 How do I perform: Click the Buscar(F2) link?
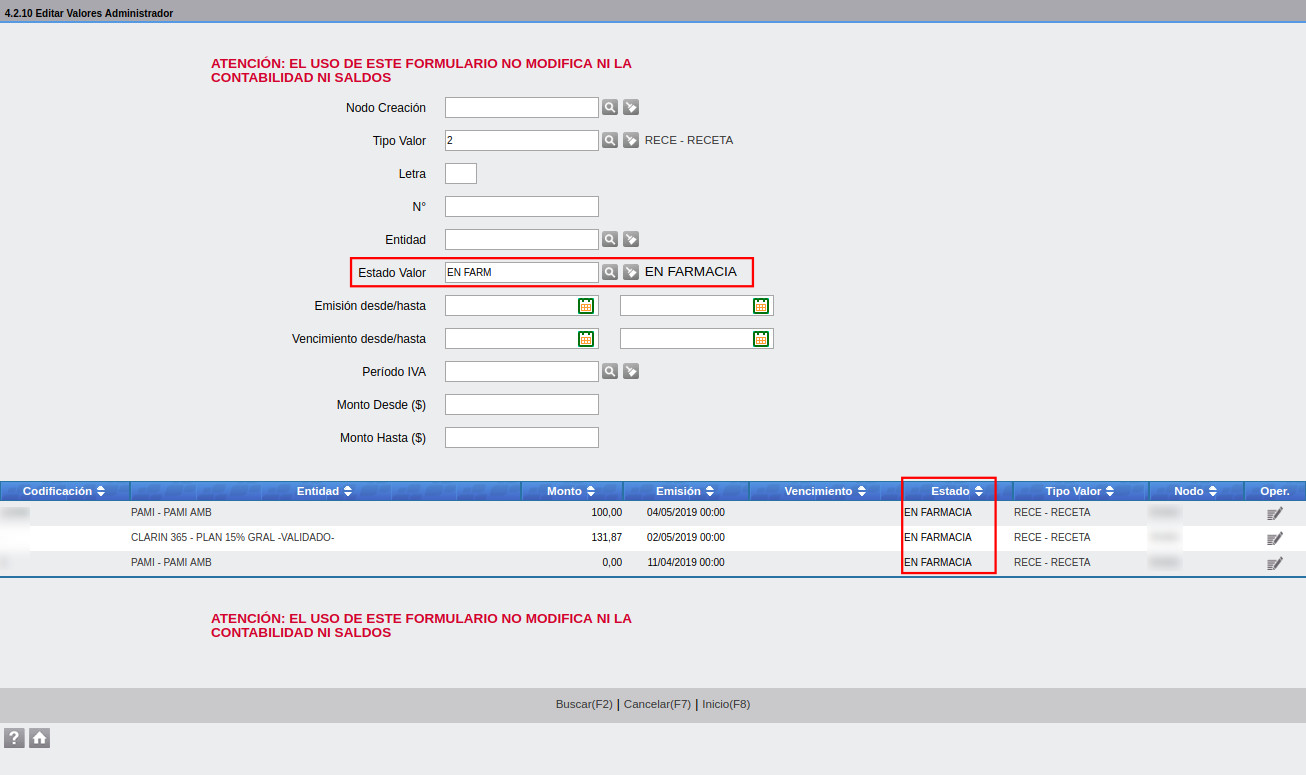(584, 704)
